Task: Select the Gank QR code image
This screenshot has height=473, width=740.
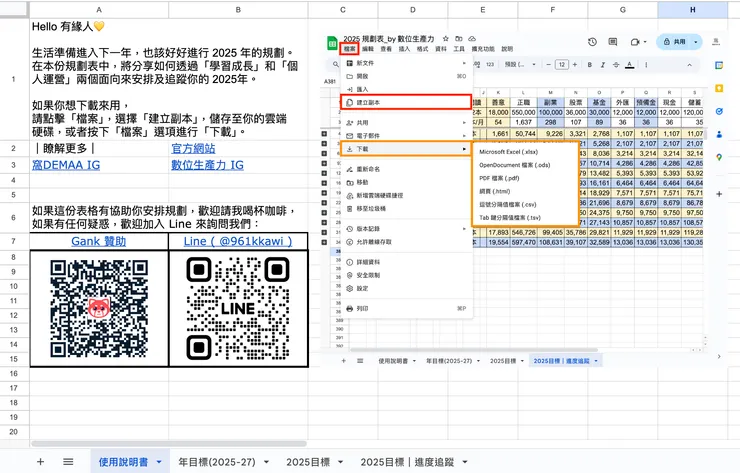Action: tap(99, 308)
